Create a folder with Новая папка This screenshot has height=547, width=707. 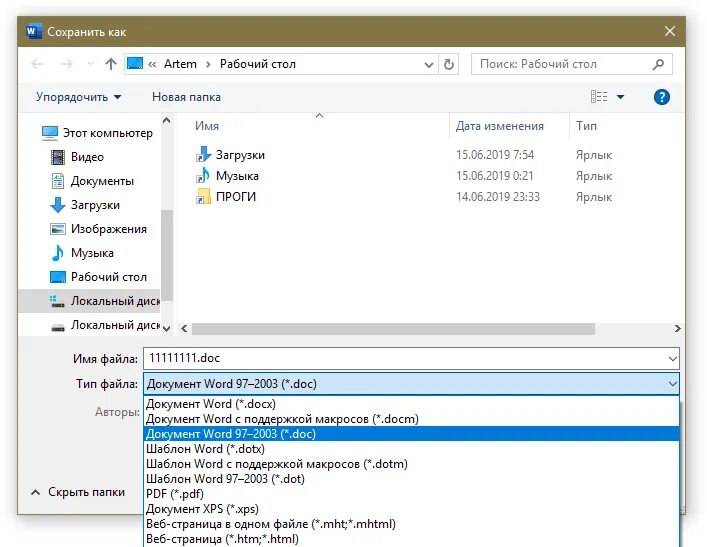tap(186, 97)
